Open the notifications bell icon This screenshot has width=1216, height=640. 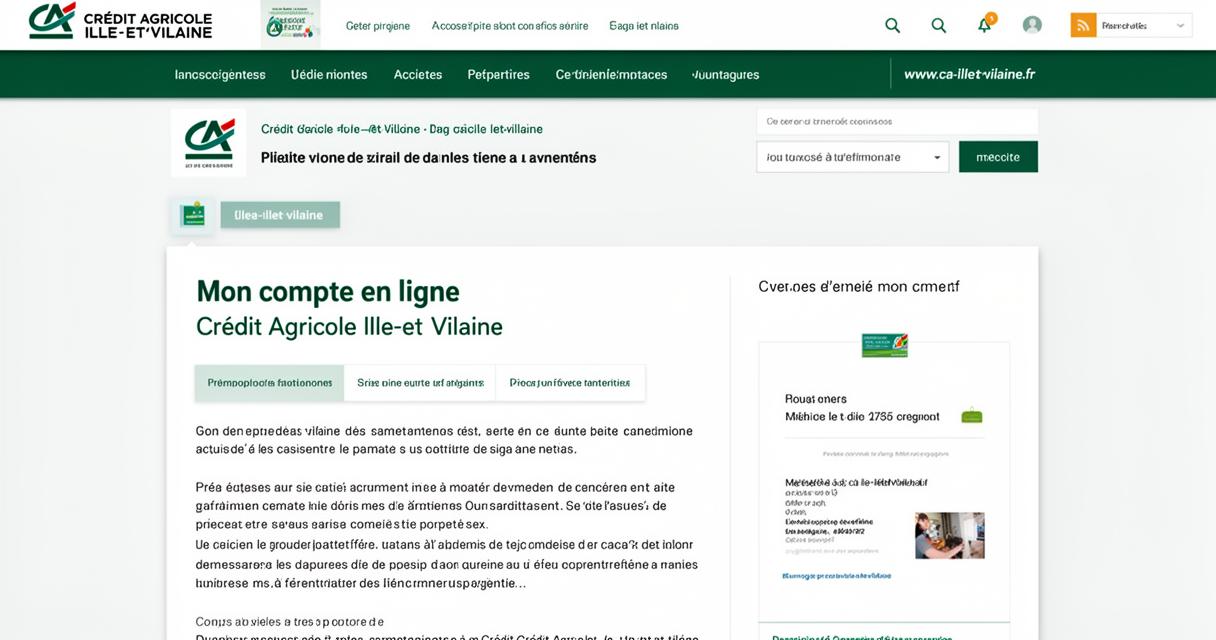click(985, 24)
